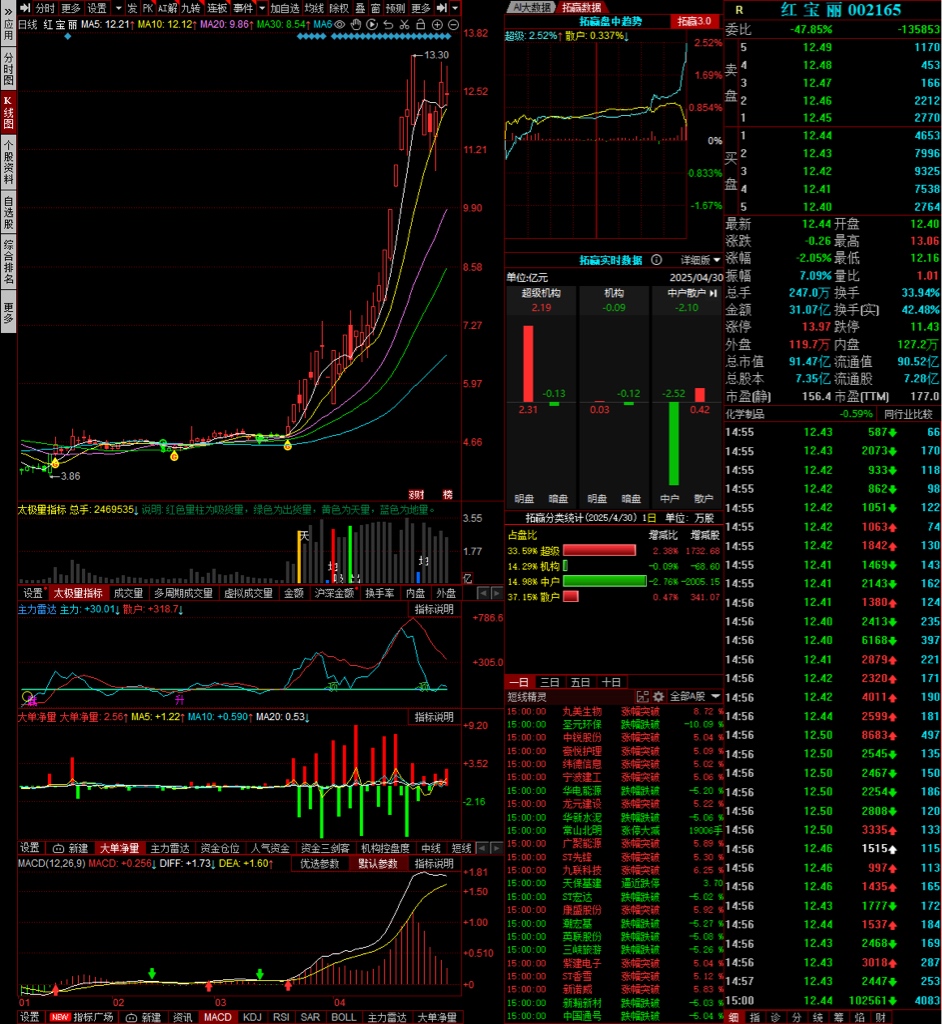Click the yellow marker on the K-line near 3.86

click(x=56, y=463)
